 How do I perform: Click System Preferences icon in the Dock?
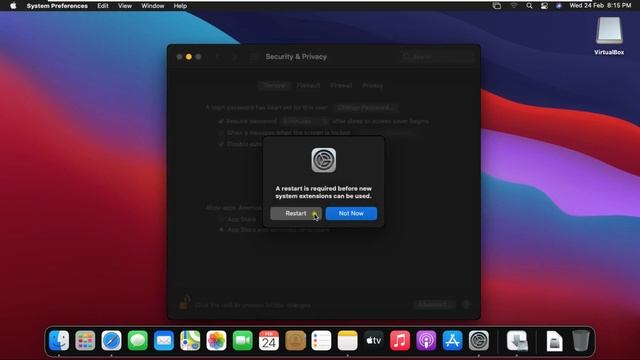[x=479, y=340]
